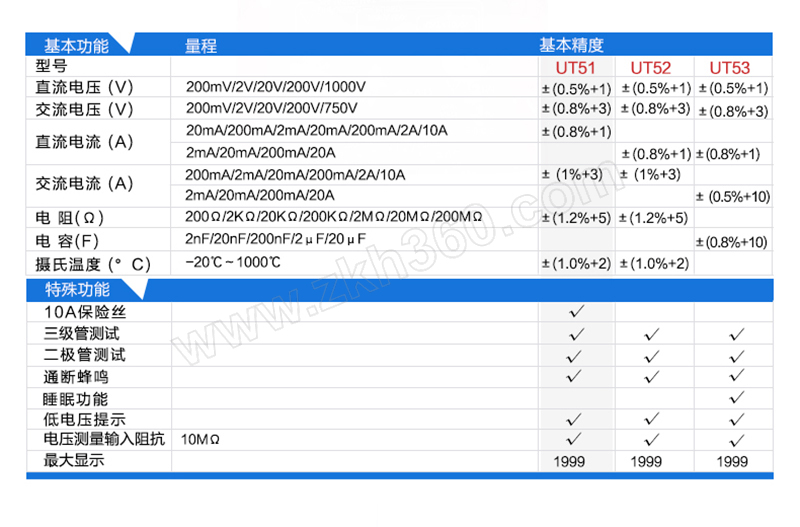Click the 型号 row label
Image resolution: width=800 pixels, height=527 pixels.
51,66
